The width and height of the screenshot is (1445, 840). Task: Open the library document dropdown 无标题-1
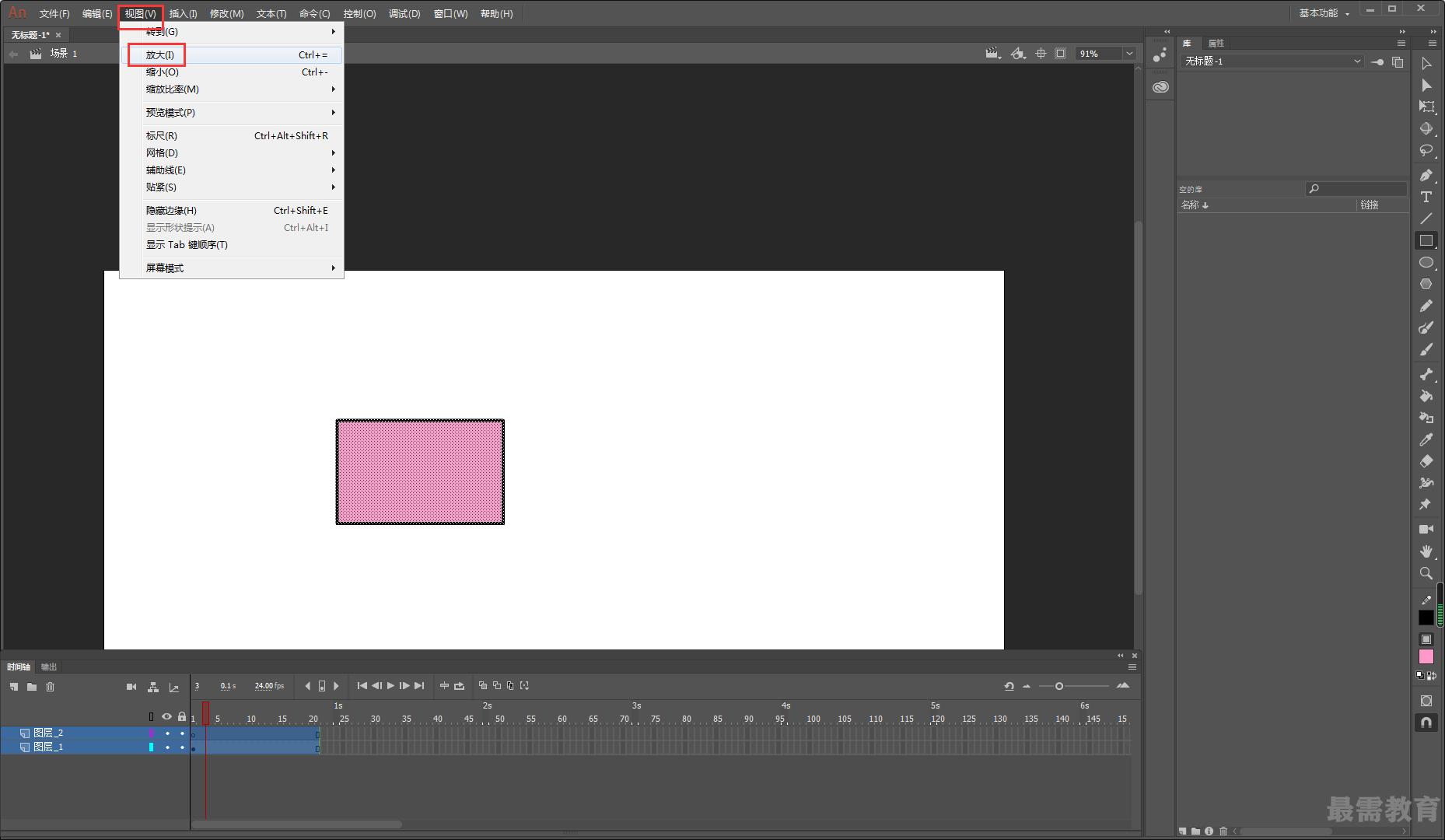pos(1272,61)
